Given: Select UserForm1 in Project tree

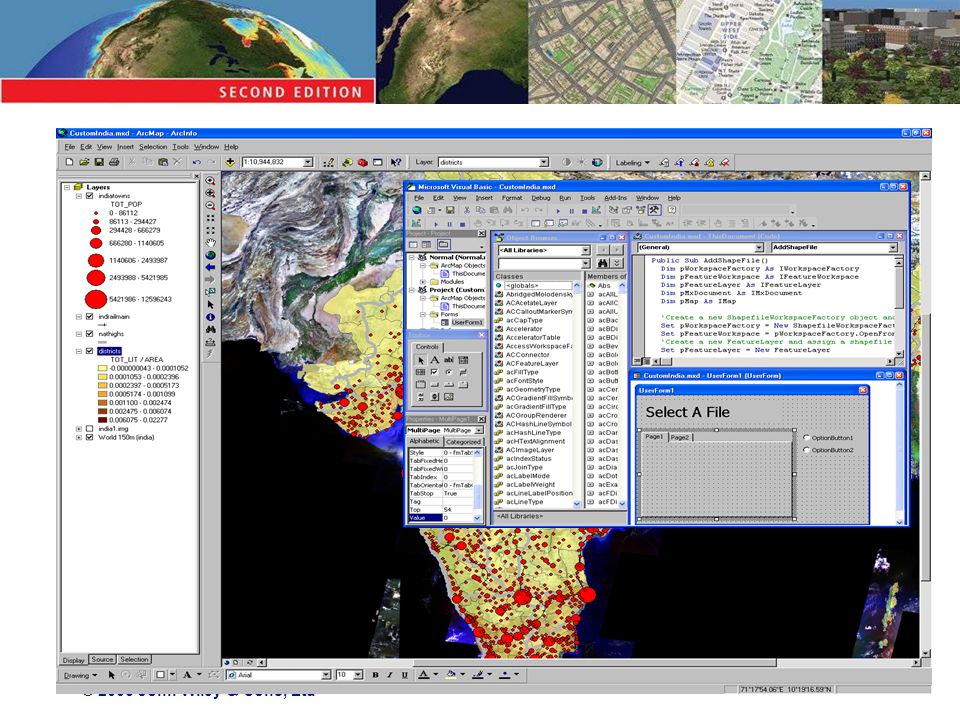Looking at the screenshot, I should tap(467, 322).
